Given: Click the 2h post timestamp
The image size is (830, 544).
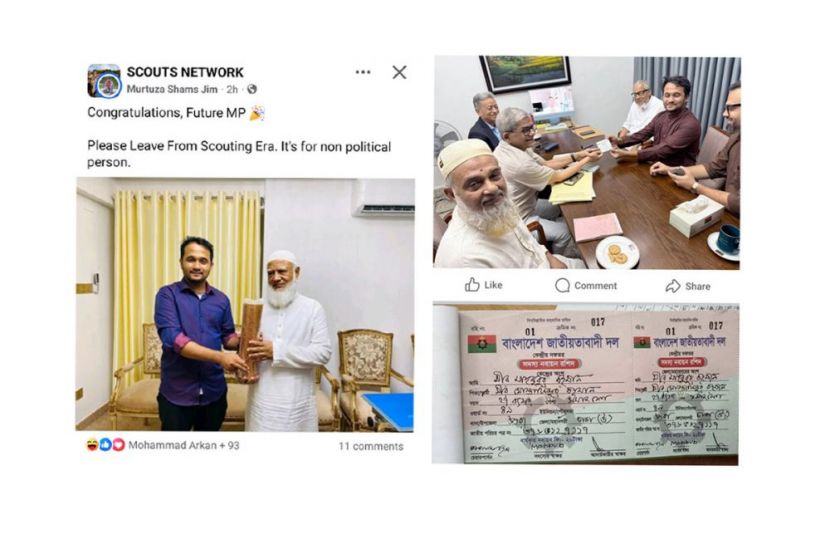Looking at the screenshot, I should coord(232,89).
